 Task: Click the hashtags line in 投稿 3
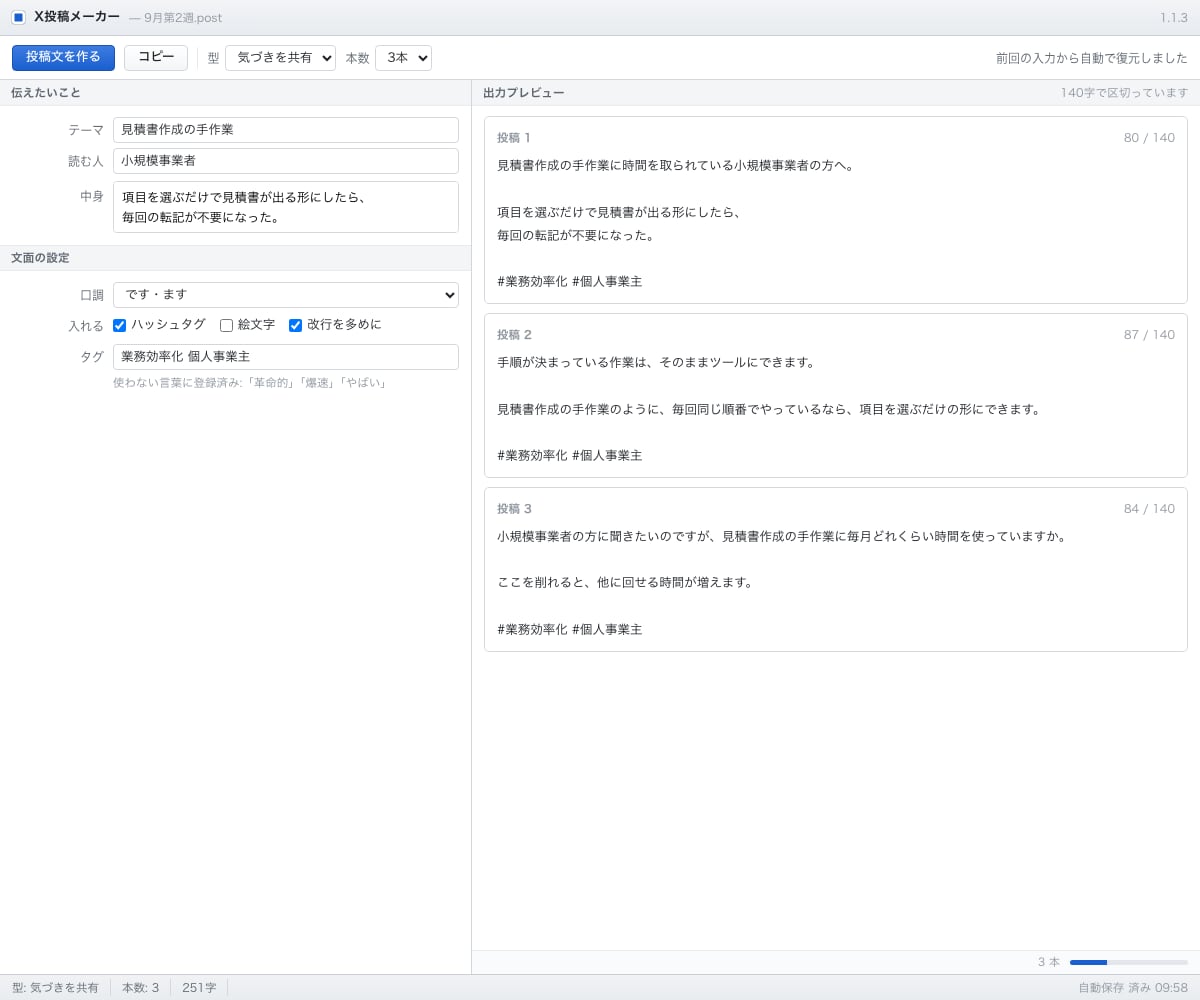(570, 630)
